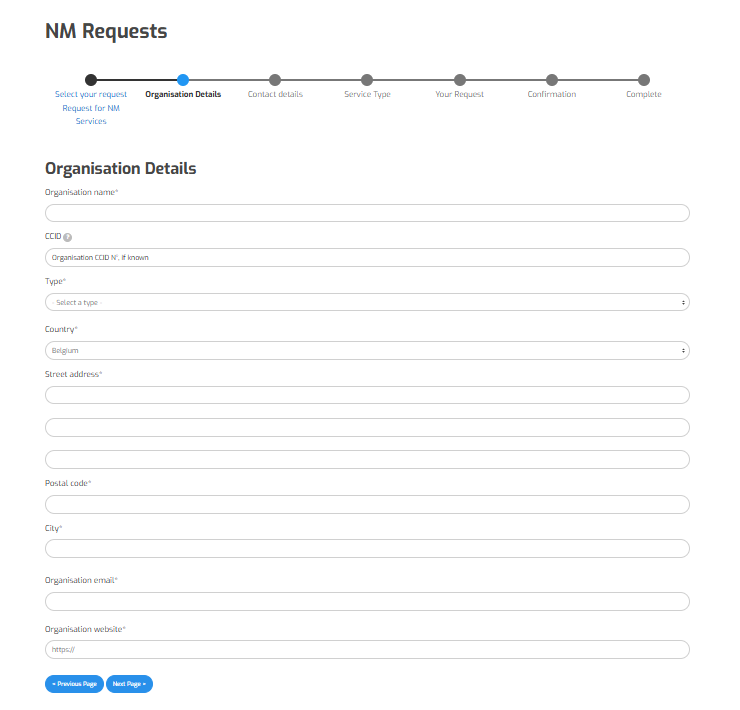Focus the second Street address line field

pyautogui.click(x=367, y=428)
